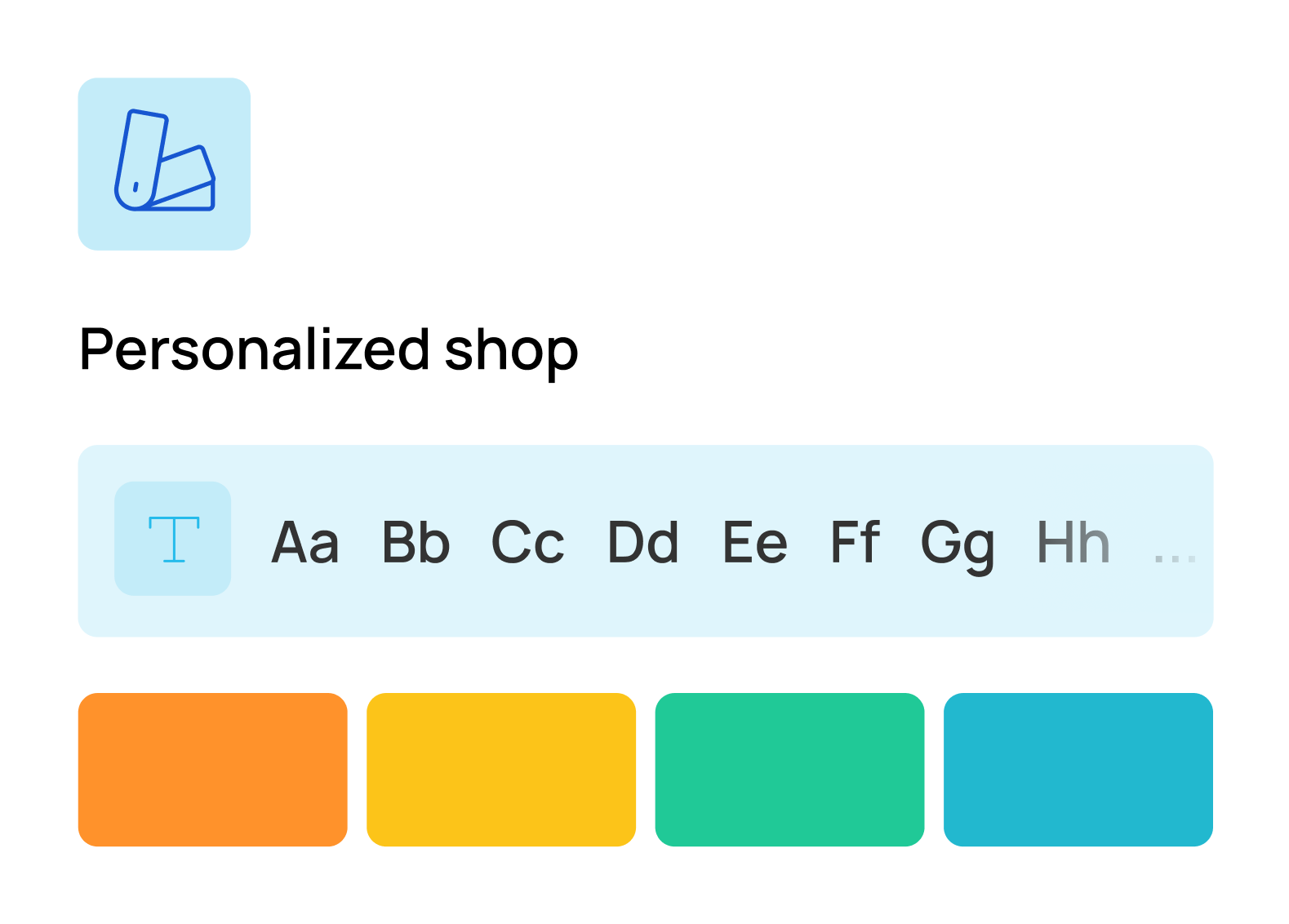Show more fonts via ellipsis
Image resolution: width=1289 pixels, height=924 pixels.
coord(1175,559)
